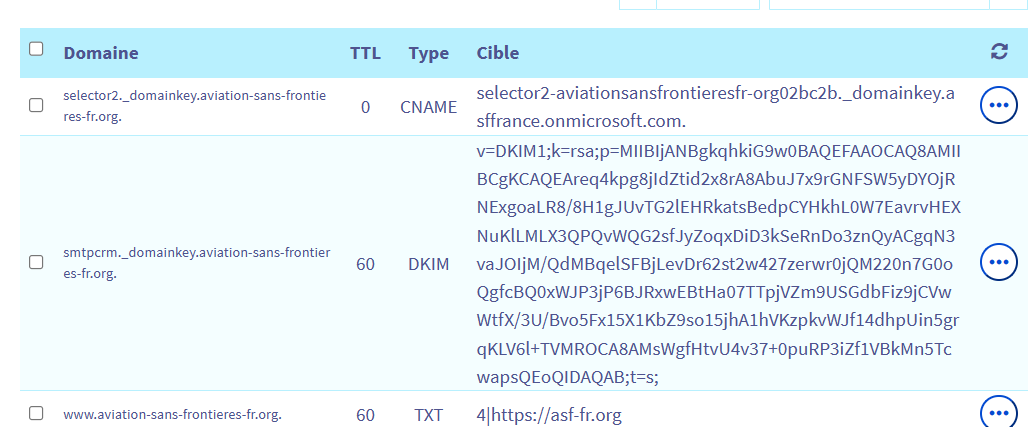Click the Cible column header

click(x=498, y=53)
